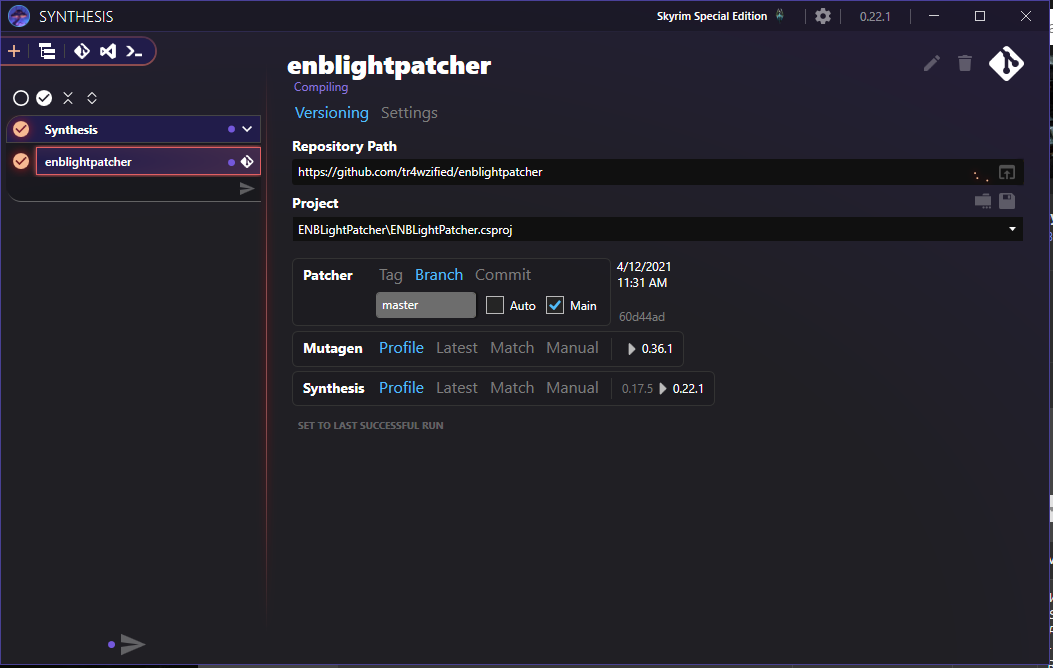Open the project folder icon
Screen dimensions: 1053x668
(982, 201)
